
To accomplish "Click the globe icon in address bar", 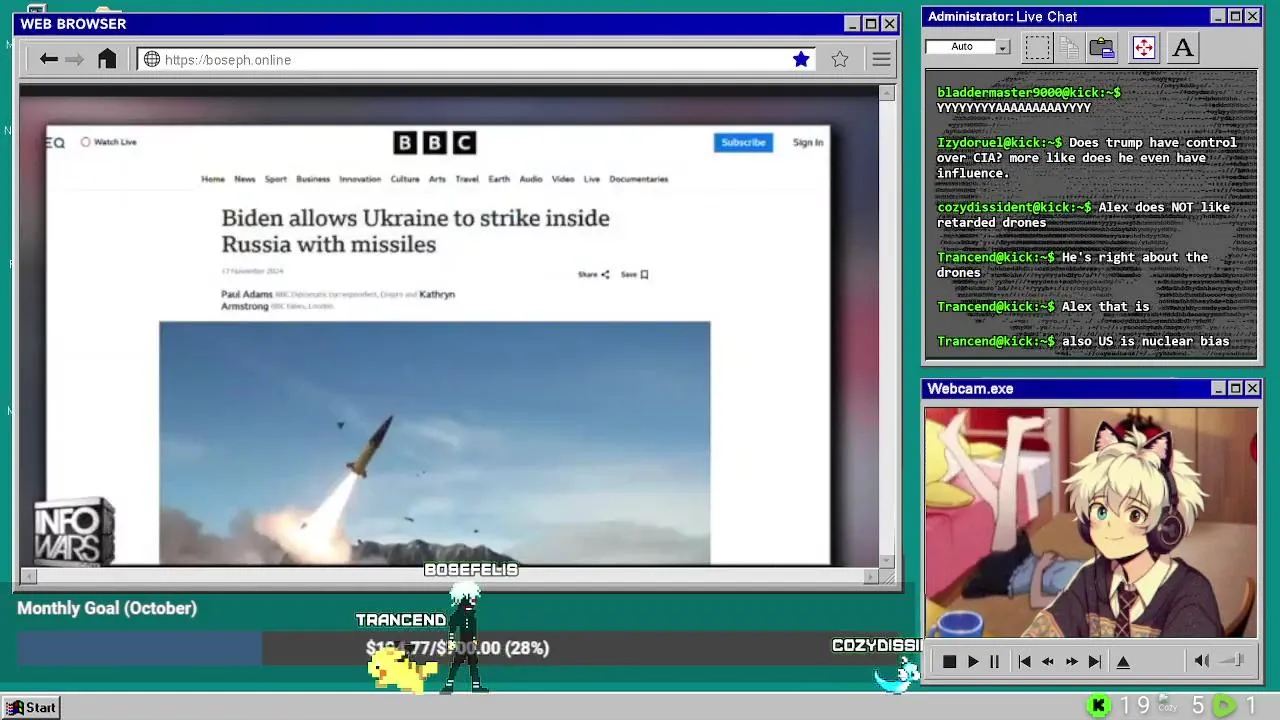I will [152, 60].
